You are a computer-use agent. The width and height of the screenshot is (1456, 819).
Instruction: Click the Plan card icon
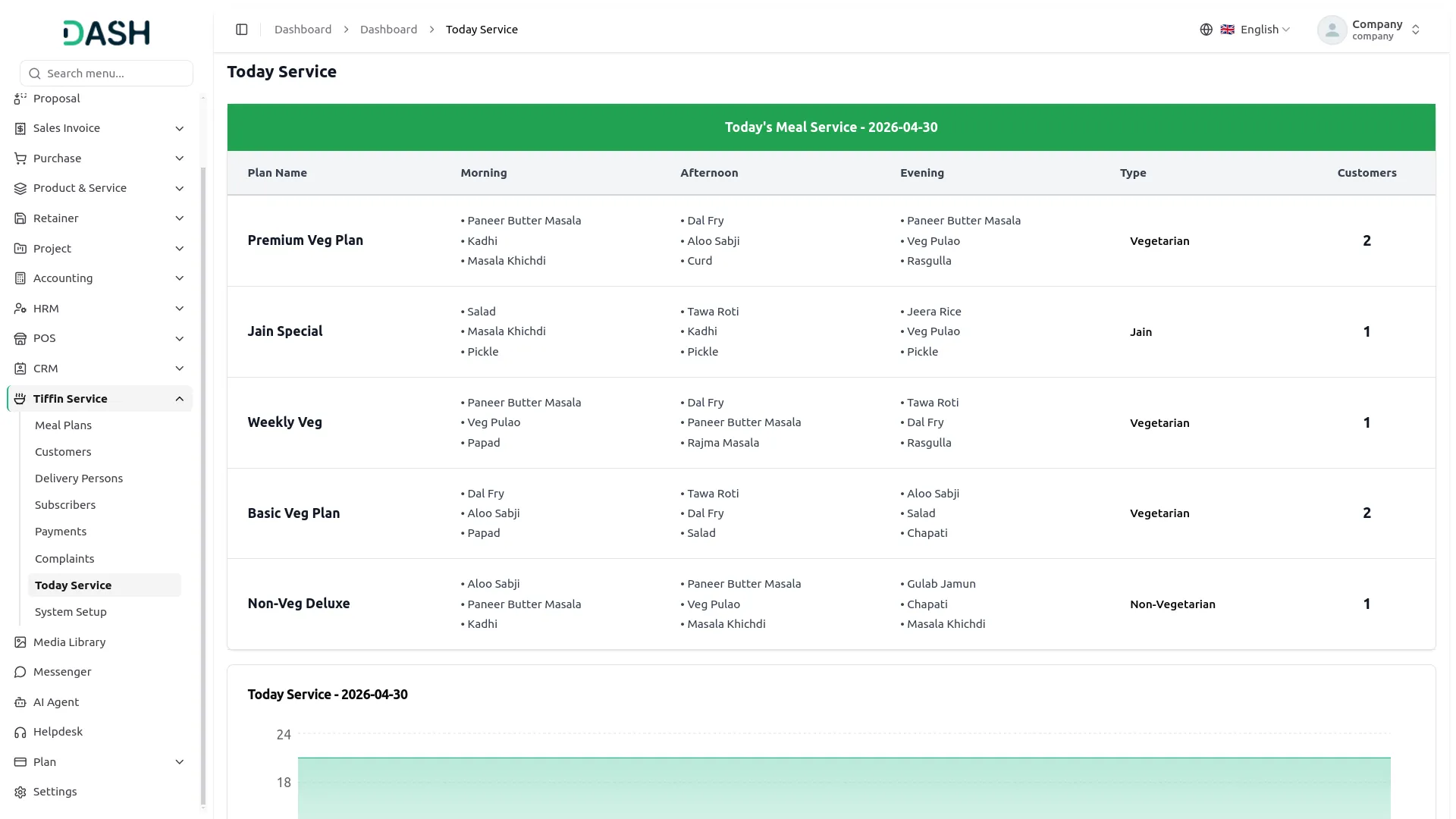20,762
